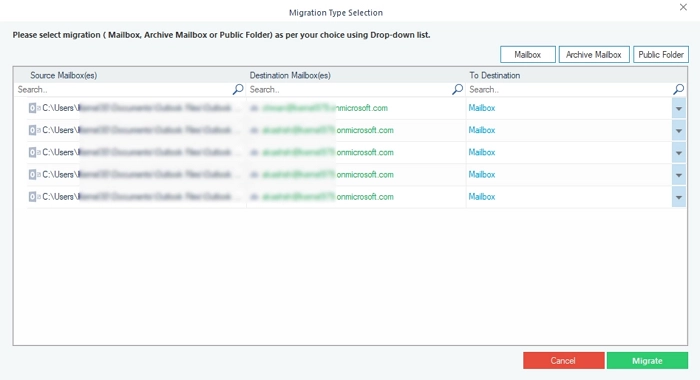Screen dimensions: 700x380
Task: Click the first row's Mailbox value
Action: 482,108
